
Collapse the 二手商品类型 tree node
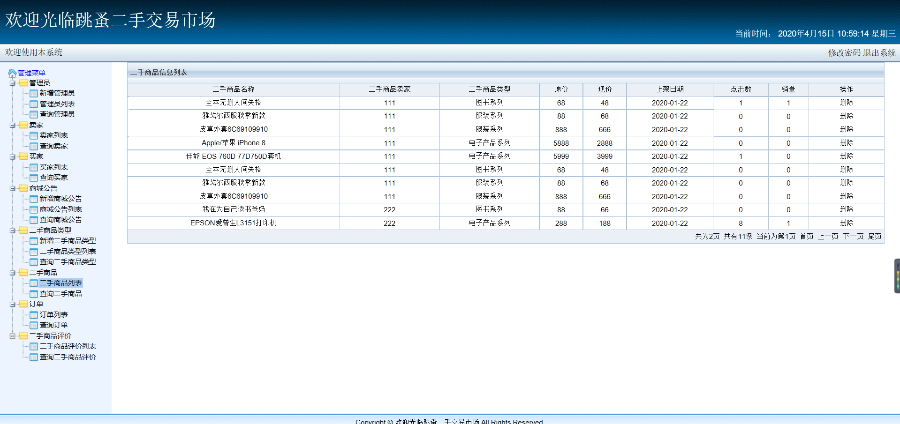pyautogui.click(x=12, y=230)
